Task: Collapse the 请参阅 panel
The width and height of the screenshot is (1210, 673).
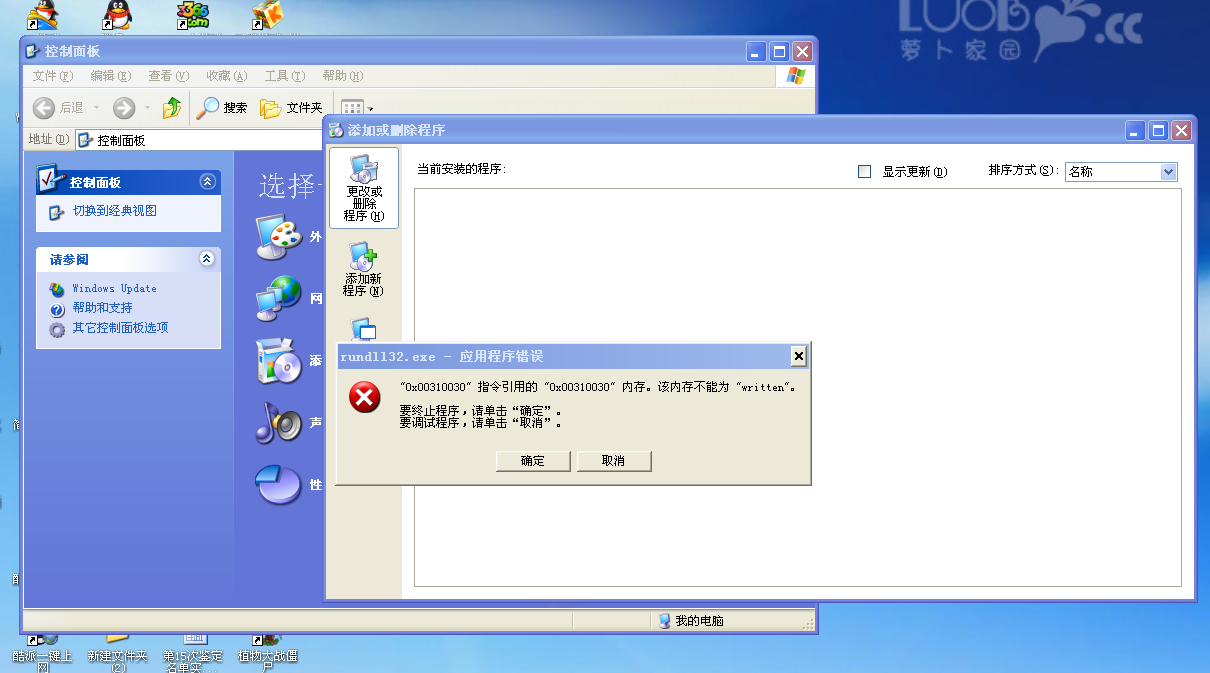Action: [207, 259]
